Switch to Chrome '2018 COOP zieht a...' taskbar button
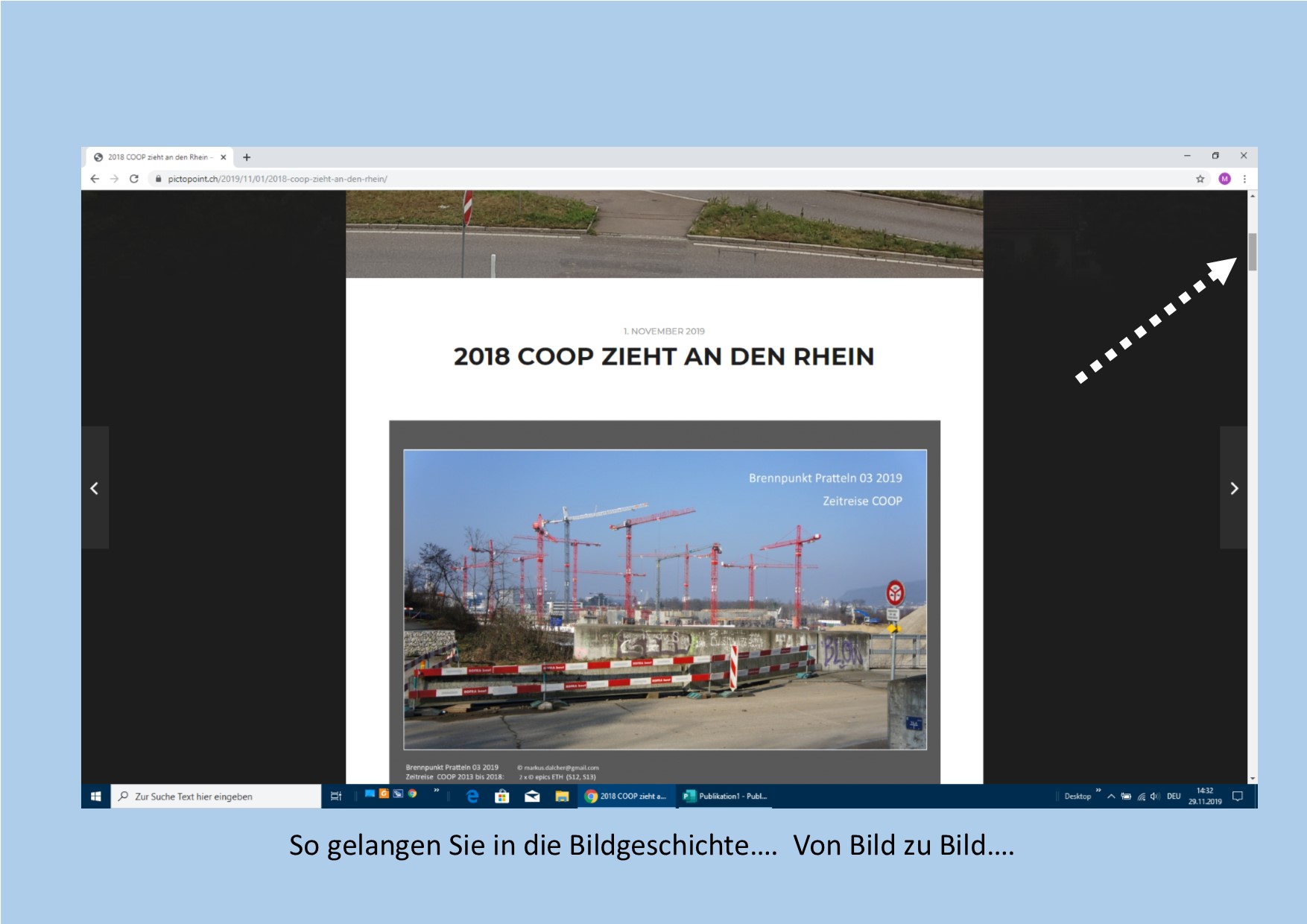Viewport: 1307px width, 924px height. [x=625, y=797]
